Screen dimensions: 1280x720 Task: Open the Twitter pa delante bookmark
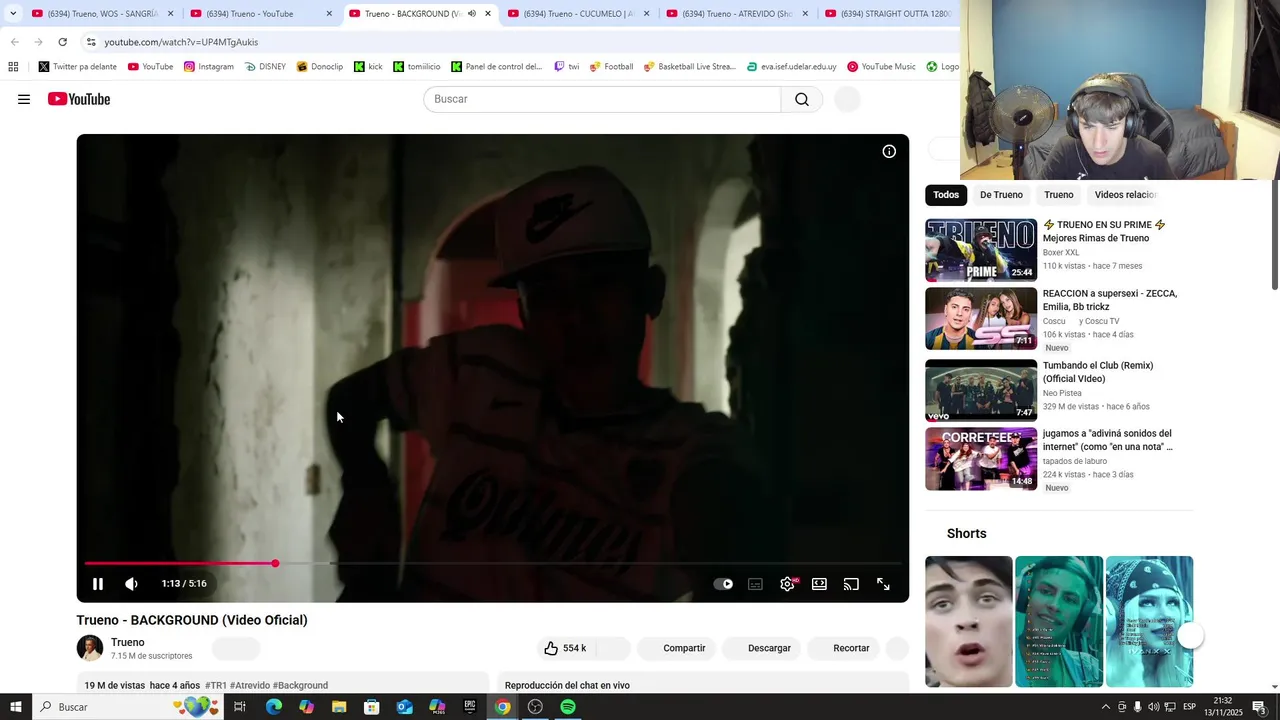[78, 67]
